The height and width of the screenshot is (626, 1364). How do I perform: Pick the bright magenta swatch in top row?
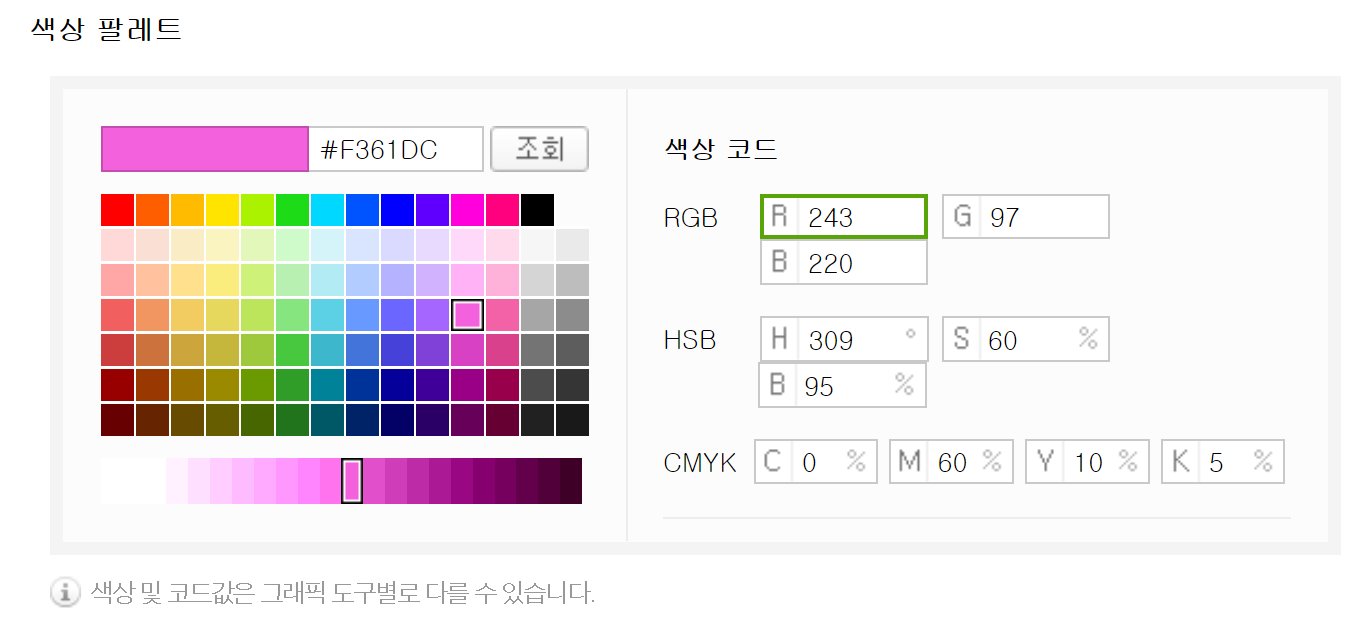[x=468, y=210]
